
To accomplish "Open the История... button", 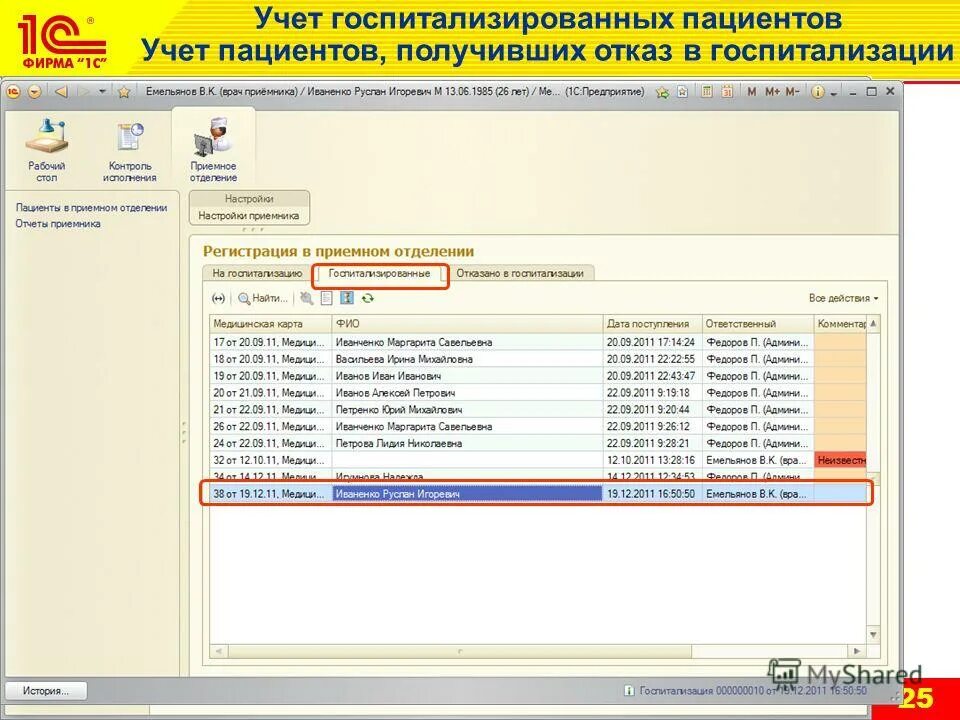I will click(x=46, y=691).
